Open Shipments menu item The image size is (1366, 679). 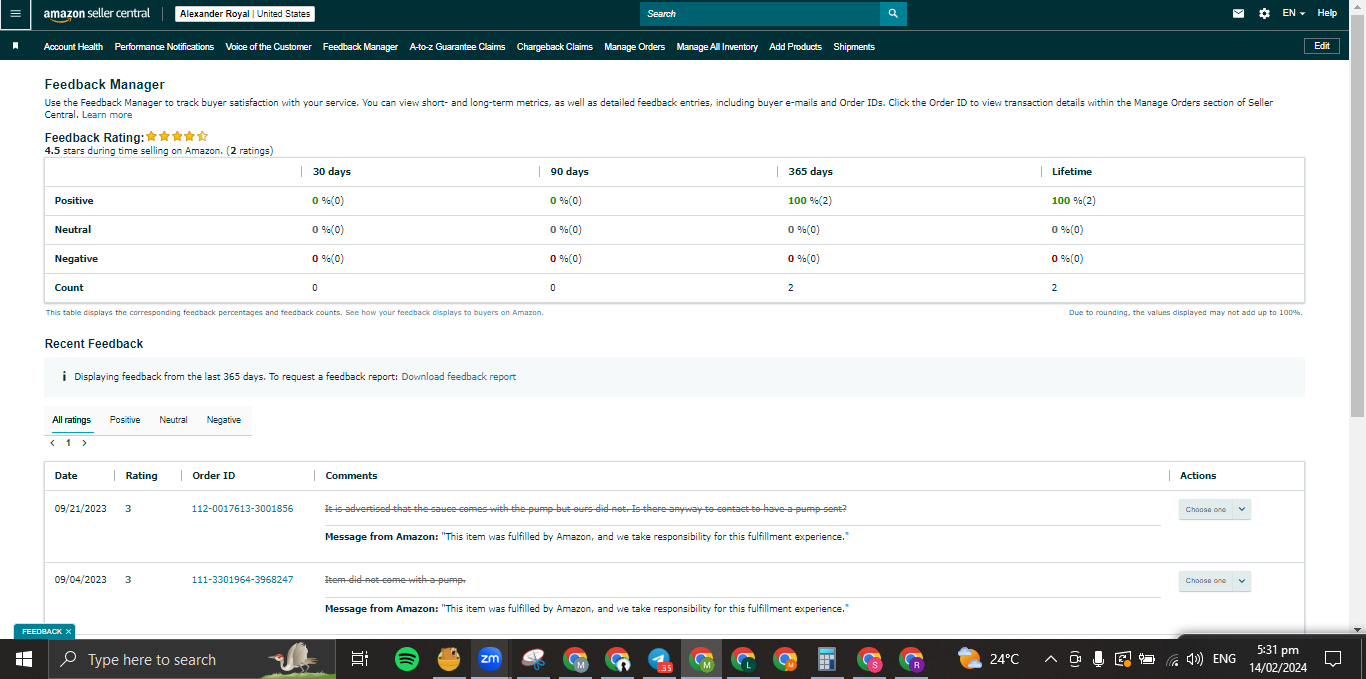pyautogui.click(x=854, y=46)
